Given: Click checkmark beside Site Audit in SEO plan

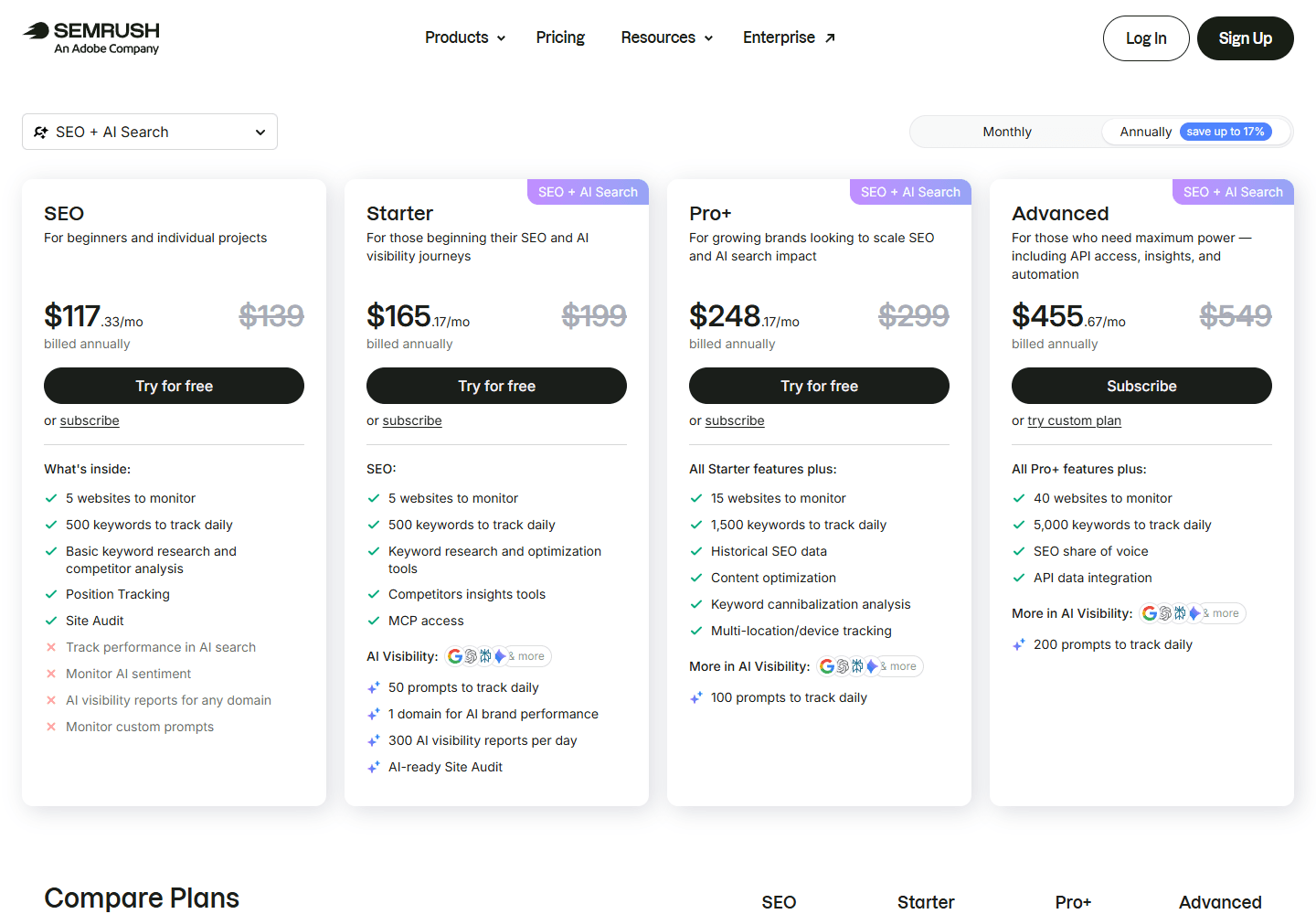Looking at the screenshot, I should (51, 621).
